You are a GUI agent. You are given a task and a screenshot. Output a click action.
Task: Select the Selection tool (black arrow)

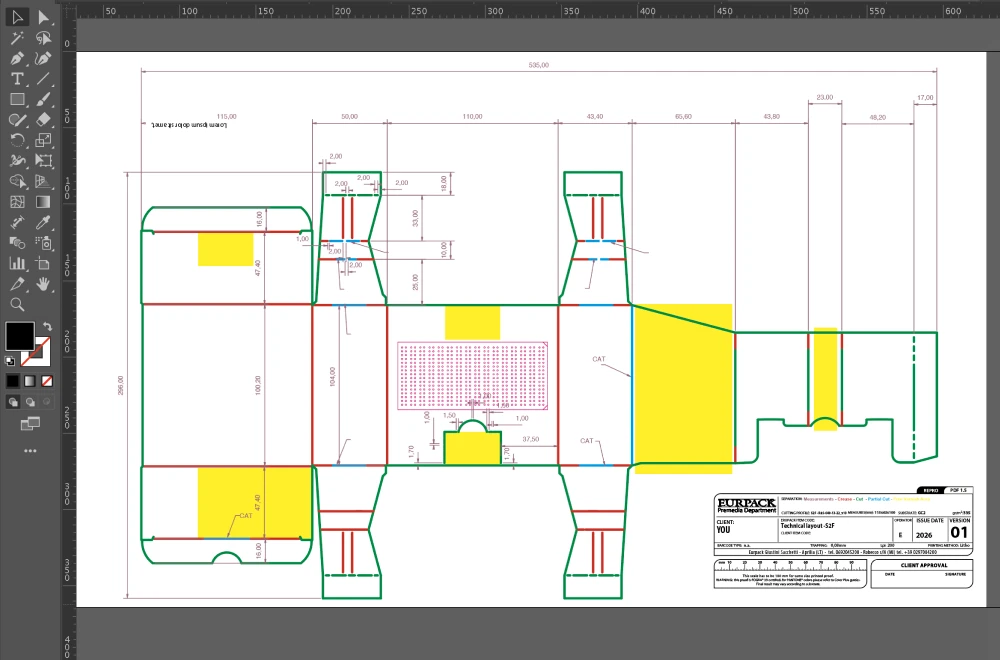click(x=17, y=17)
